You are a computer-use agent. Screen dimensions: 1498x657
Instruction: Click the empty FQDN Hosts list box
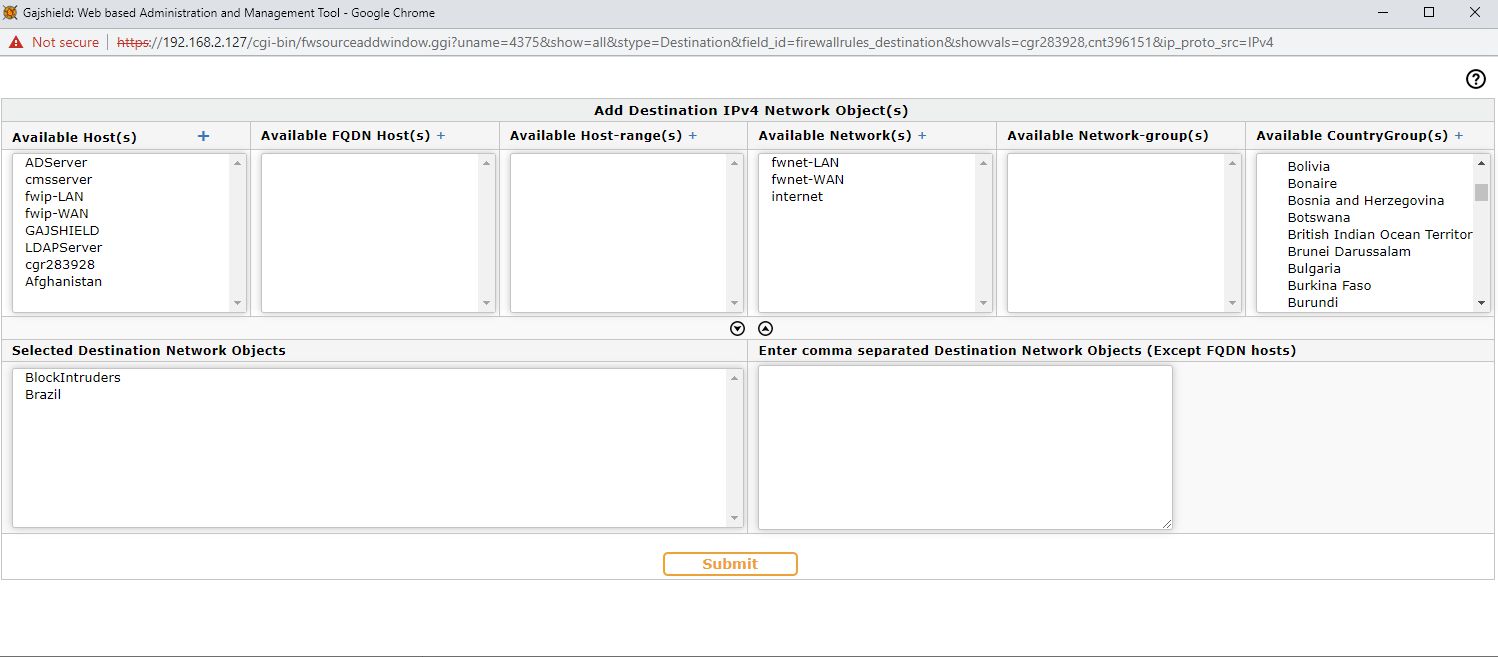(378, 232)
